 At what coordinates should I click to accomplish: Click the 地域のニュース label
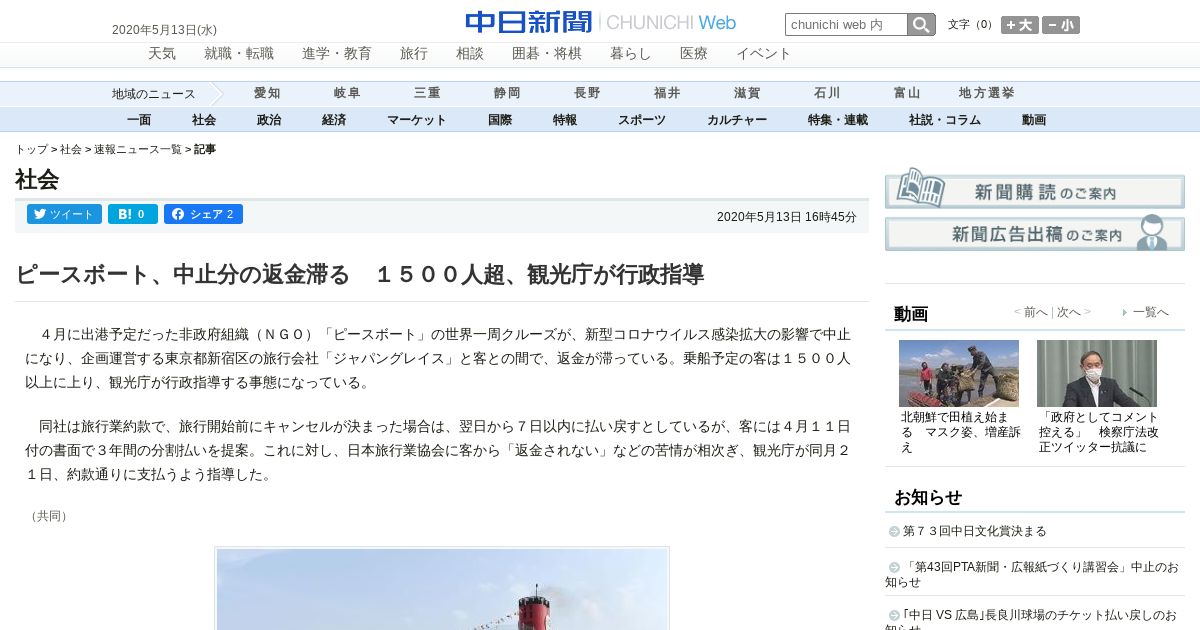coord(154,94)
